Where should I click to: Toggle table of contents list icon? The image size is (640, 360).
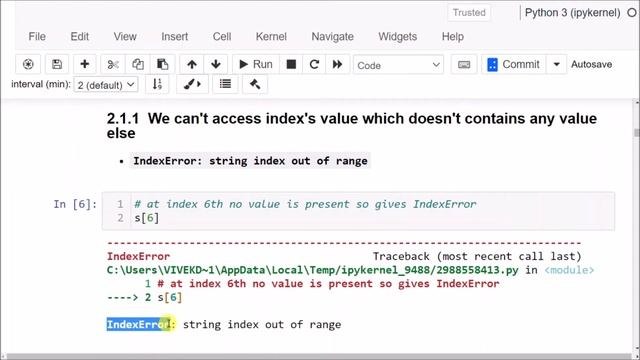pos(225,84)
